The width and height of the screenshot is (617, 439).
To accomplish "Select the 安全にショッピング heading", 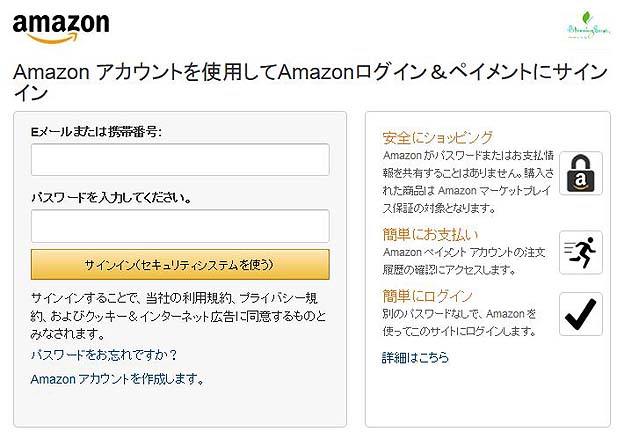I will (438, 138).
